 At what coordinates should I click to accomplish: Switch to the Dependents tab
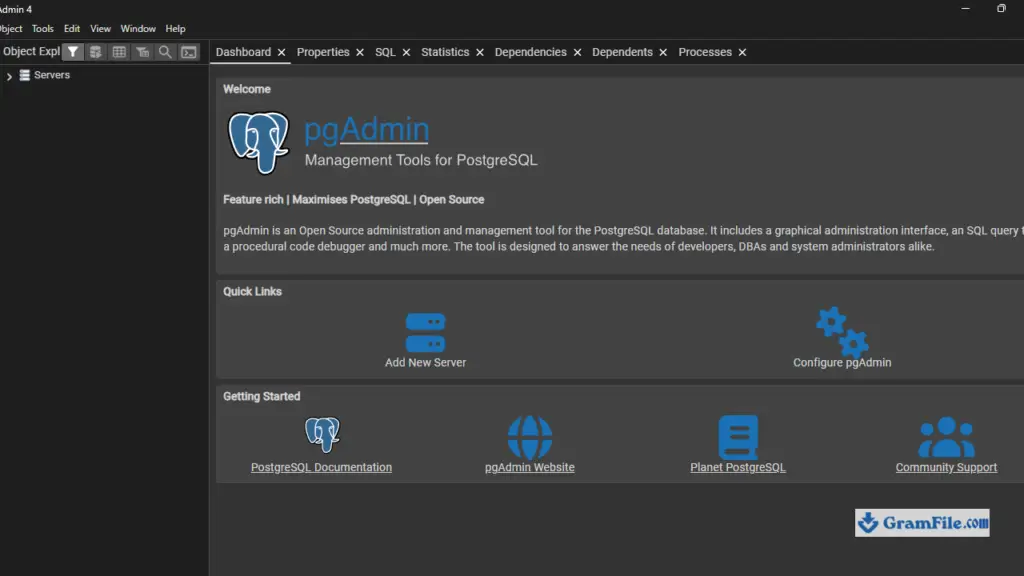click(622, 52)
